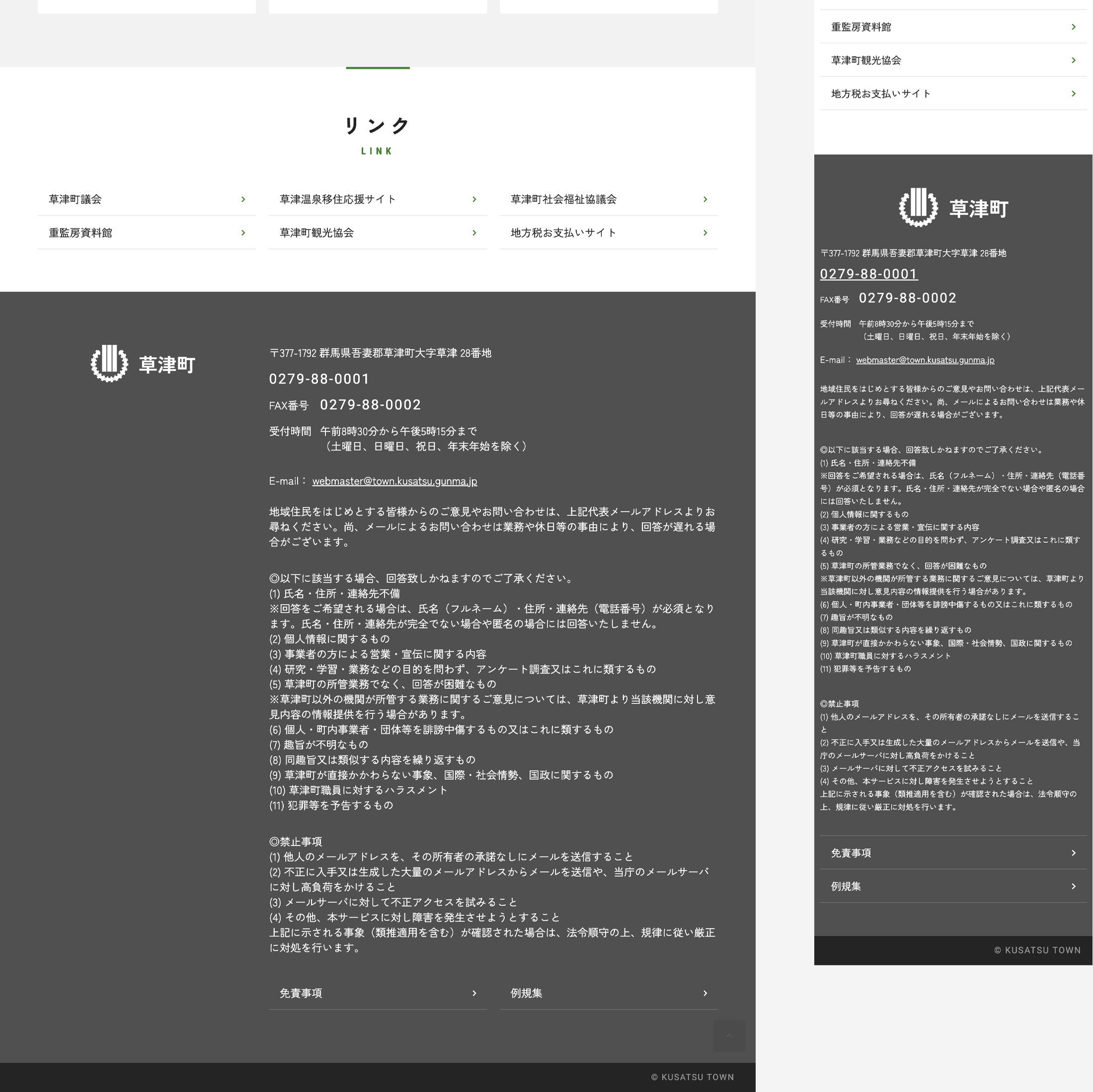Click the scroll-to-top arrow button

729,1035
